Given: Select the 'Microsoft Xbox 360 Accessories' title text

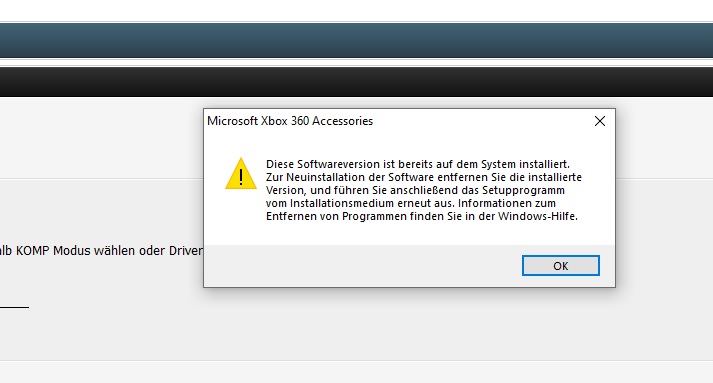Looking at the screenshot, I should 290,121.
